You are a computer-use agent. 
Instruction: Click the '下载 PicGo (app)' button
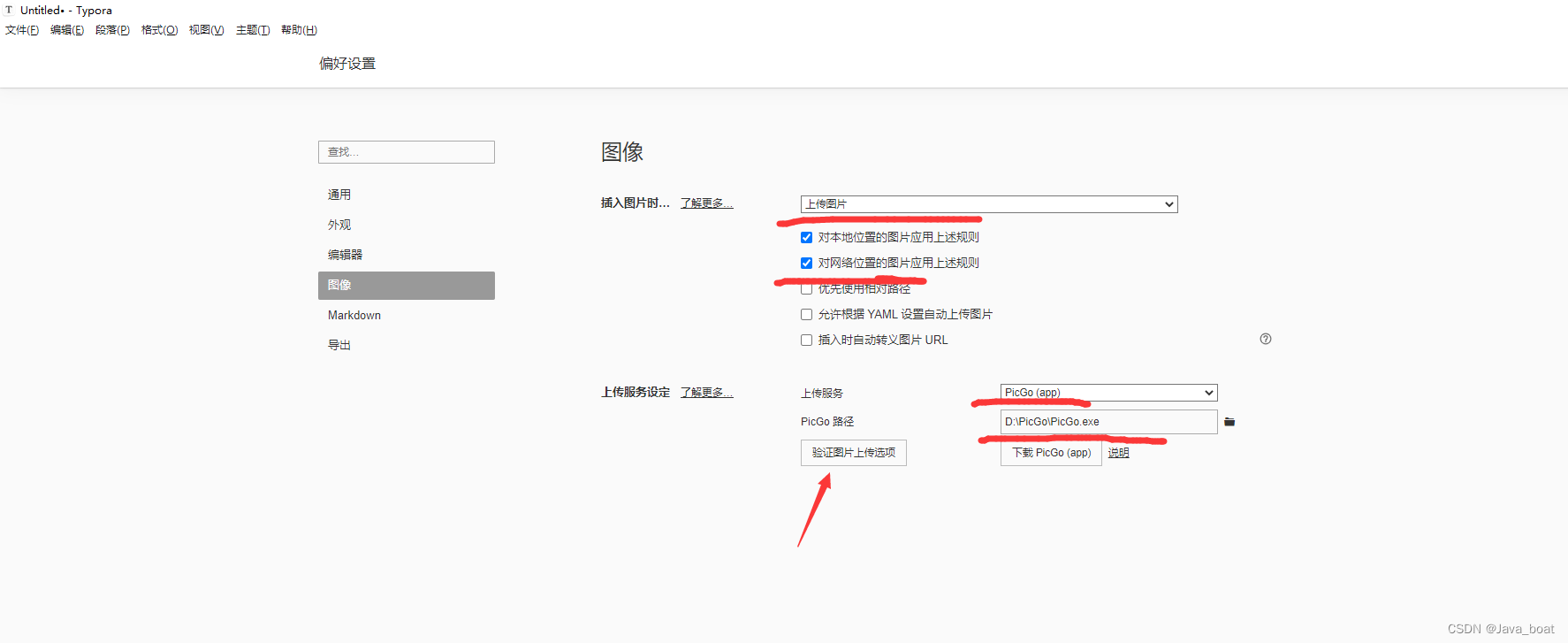pos(1051,453)
